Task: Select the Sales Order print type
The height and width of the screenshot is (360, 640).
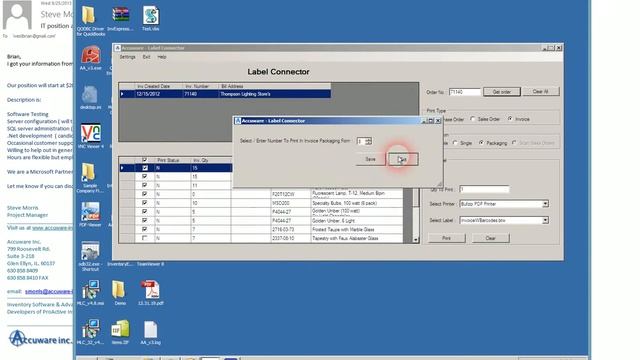Action: [473, 119]
